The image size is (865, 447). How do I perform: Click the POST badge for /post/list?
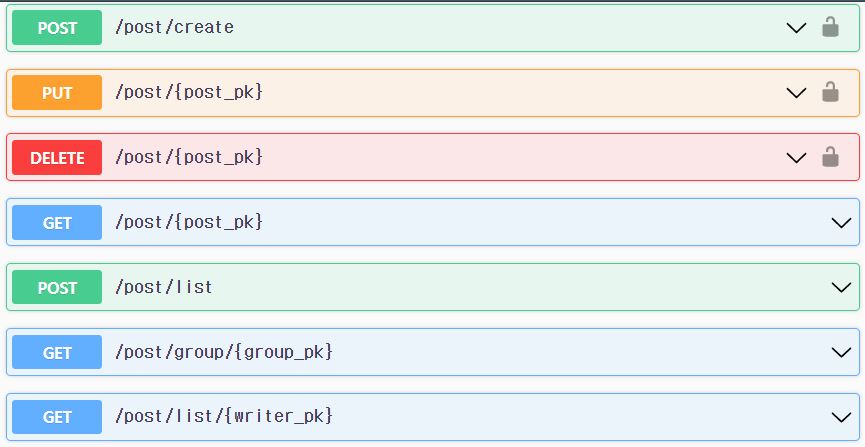(57, 287)
